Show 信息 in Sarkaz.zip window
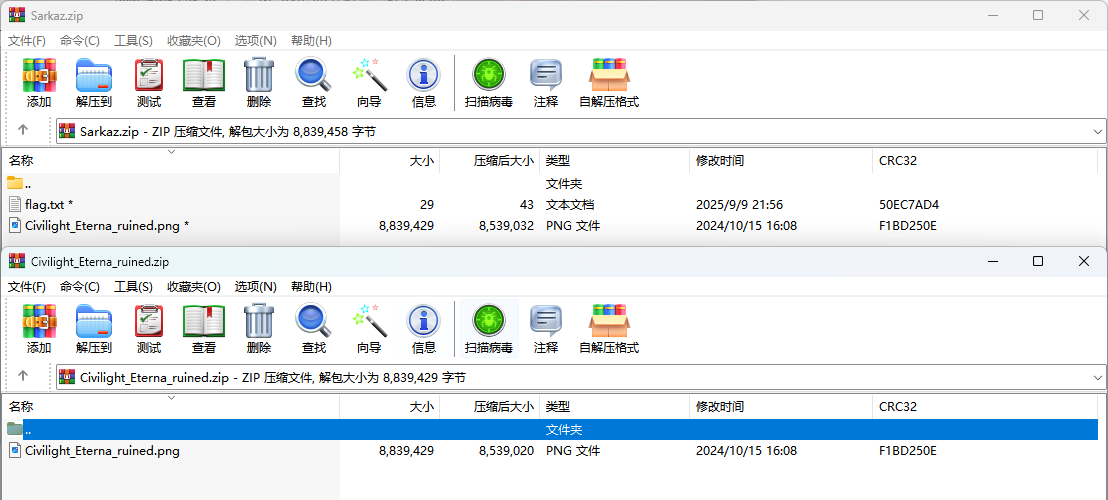The height and width of the screenshot is (500, 1108). [x=424, y=83]
